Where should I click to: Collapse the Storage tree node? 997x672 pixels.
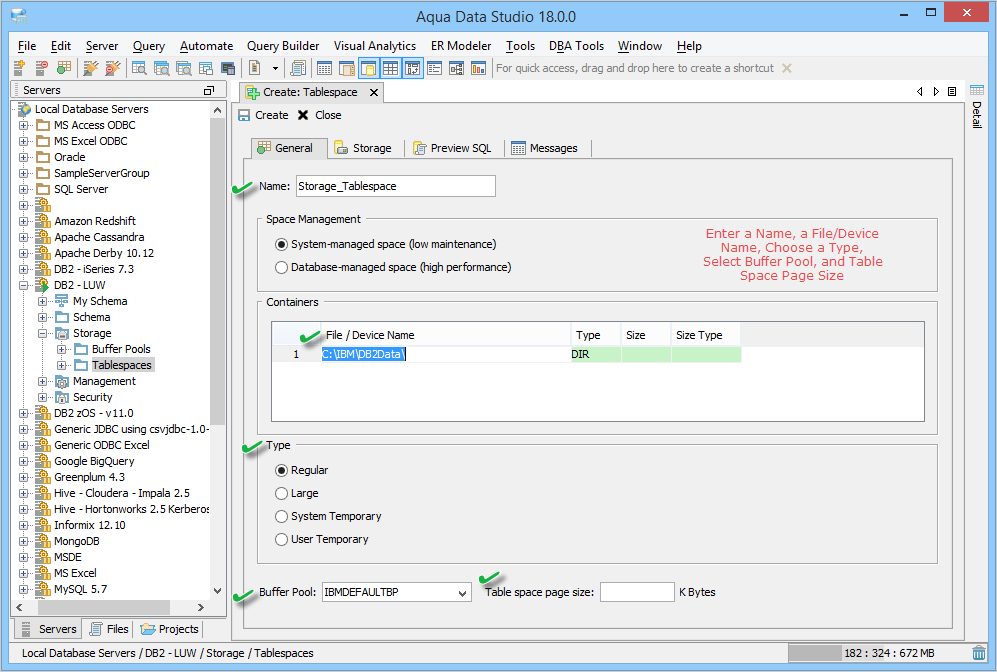43,333
